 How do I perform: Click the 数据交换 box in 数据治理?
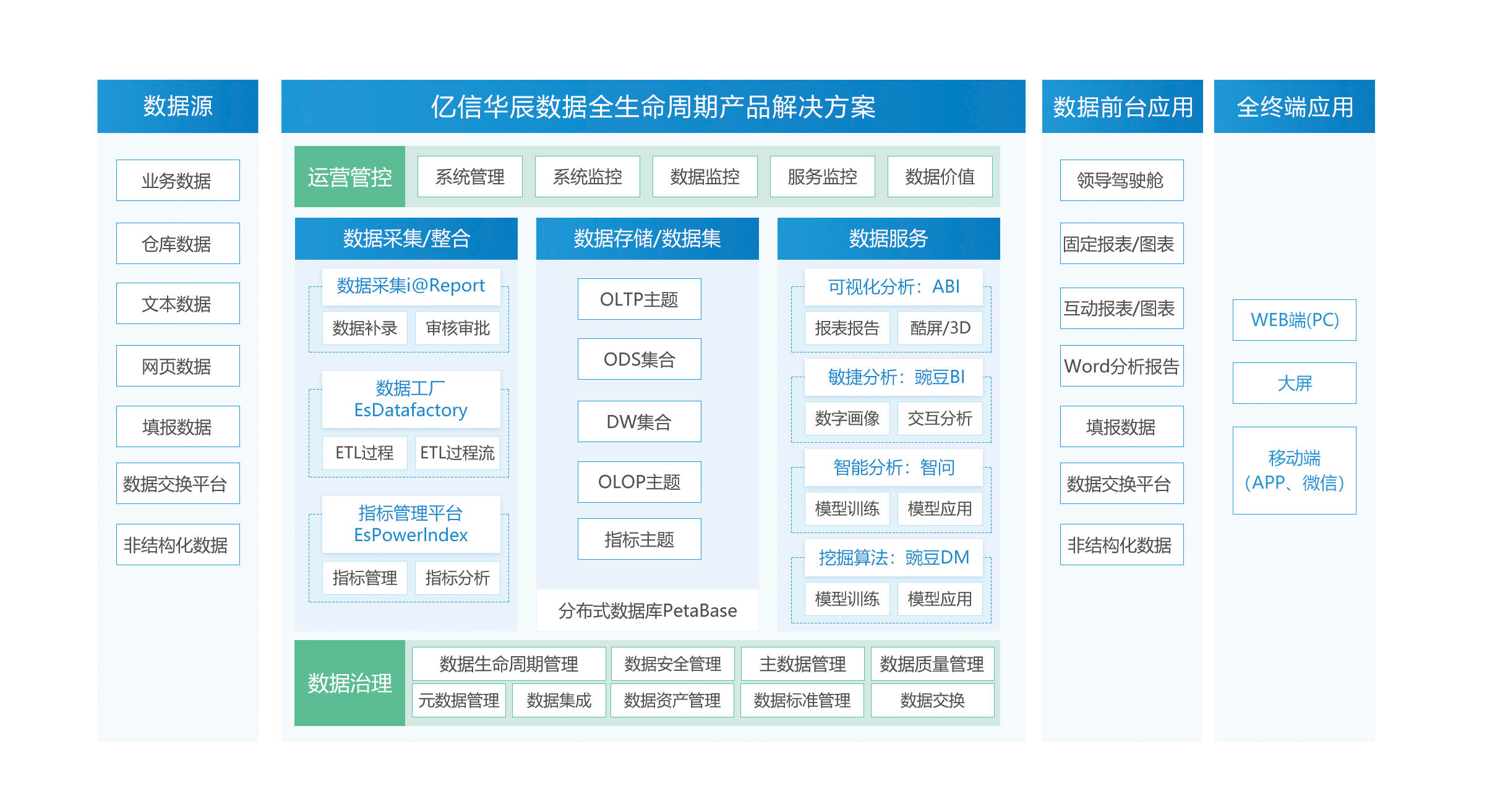click(933, 700)
